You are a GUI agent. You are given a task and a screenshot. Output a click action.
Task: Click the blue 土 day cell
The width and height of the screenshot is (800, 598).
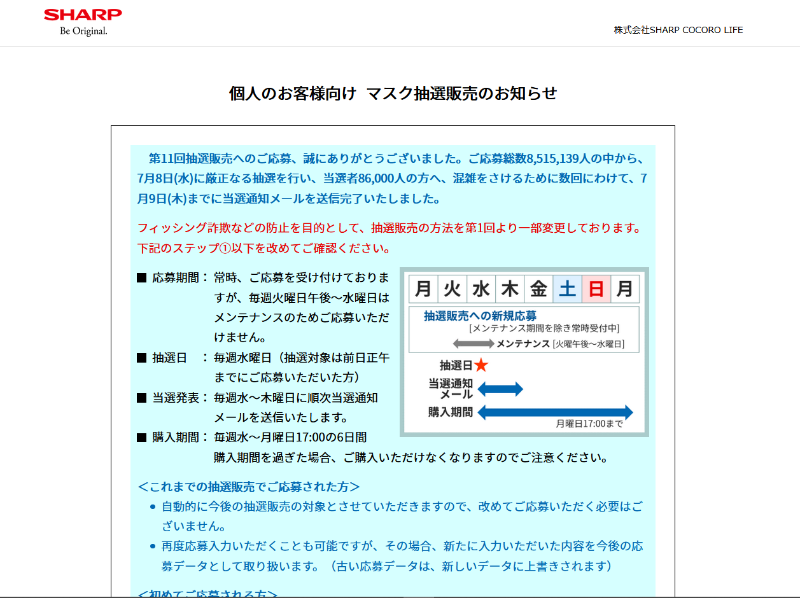point(567,289)
